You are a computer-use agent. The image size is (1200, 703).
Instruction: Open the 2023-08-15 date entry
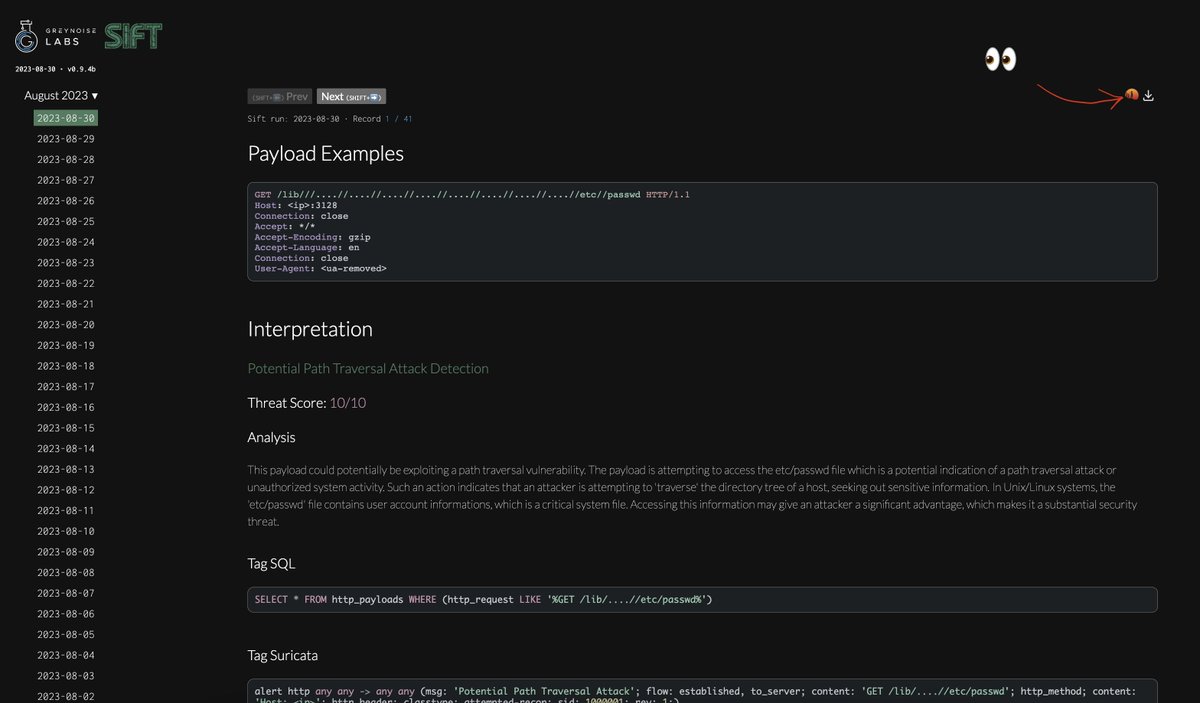click(66, 428)
